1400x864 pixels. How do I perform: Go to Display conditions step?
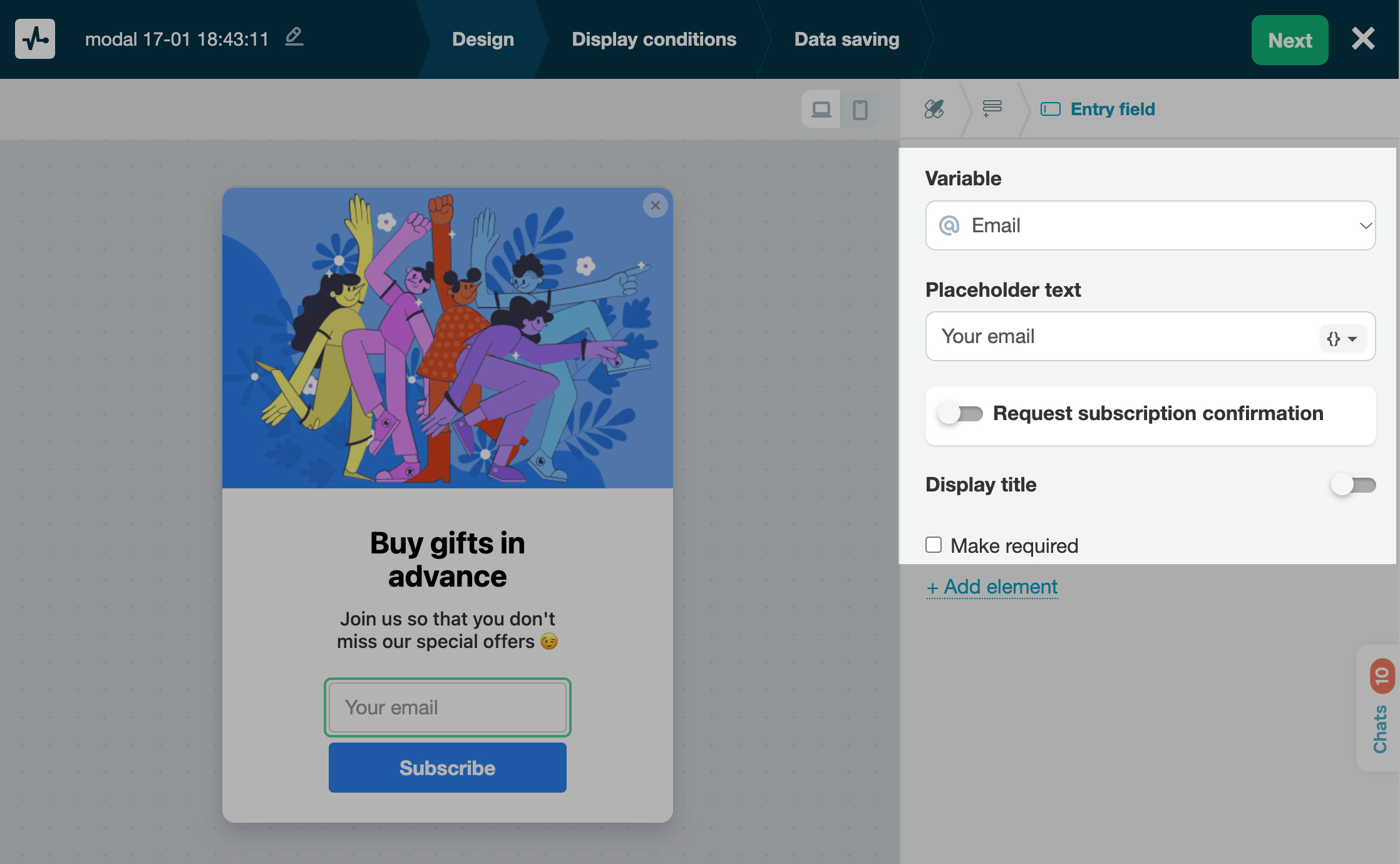[x=654, y=39]
